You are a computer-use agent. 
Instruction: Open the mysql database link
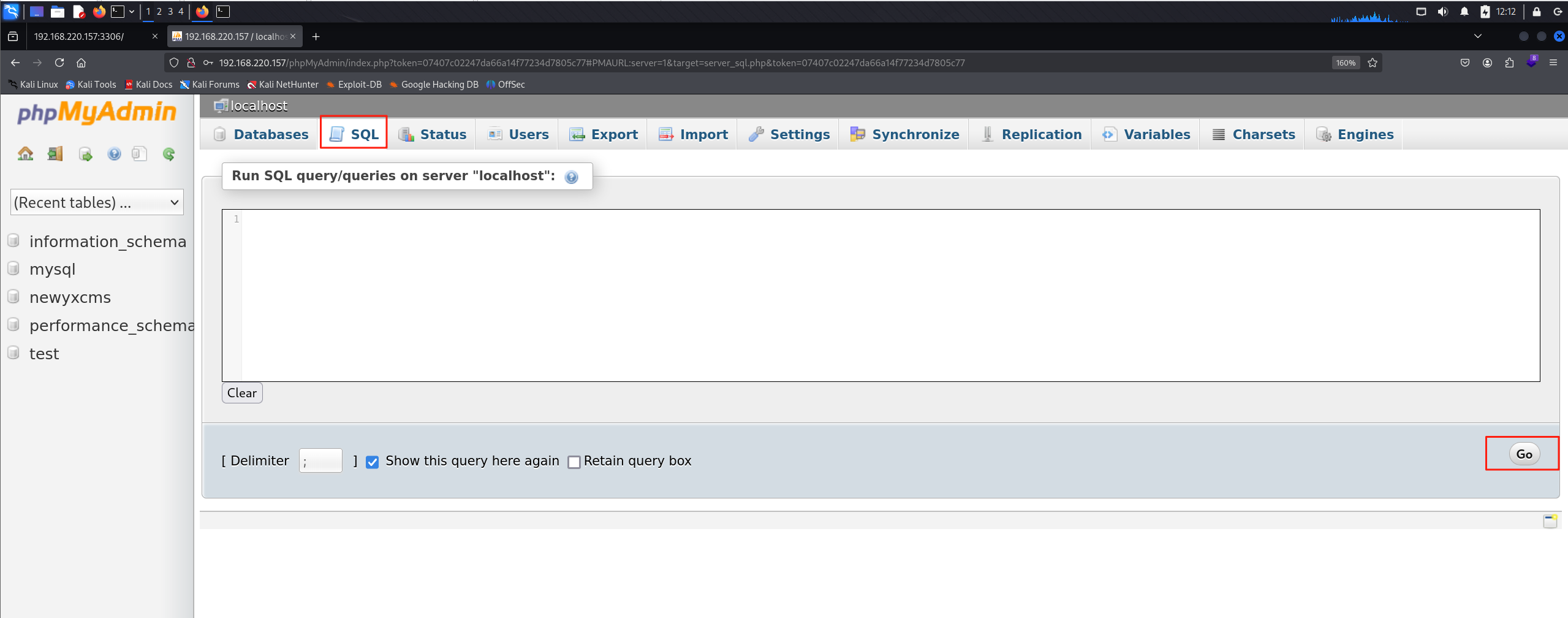click(x=53, y=270)
